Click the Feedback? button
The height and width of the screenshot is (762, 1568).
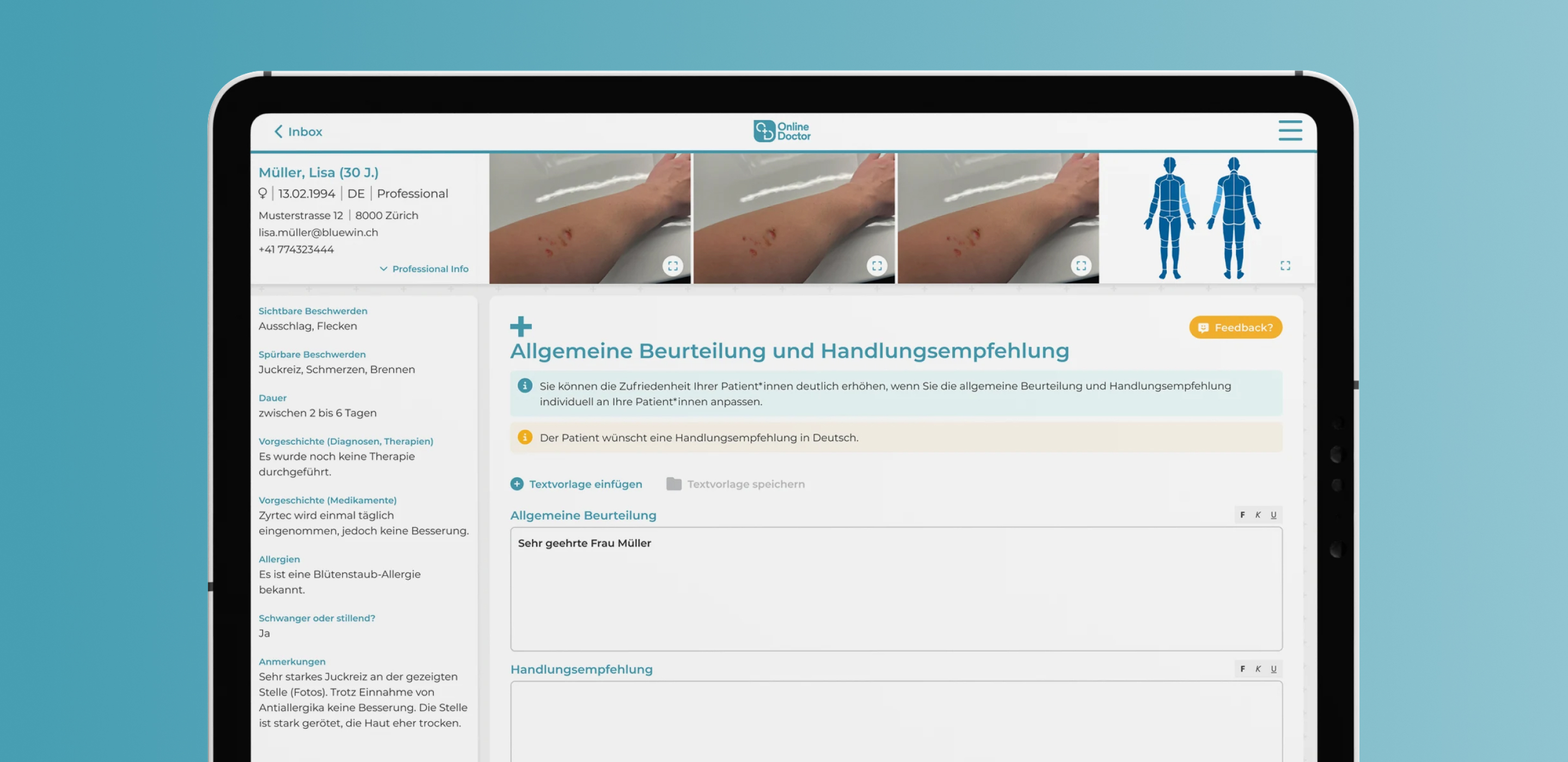(1235, 328)
